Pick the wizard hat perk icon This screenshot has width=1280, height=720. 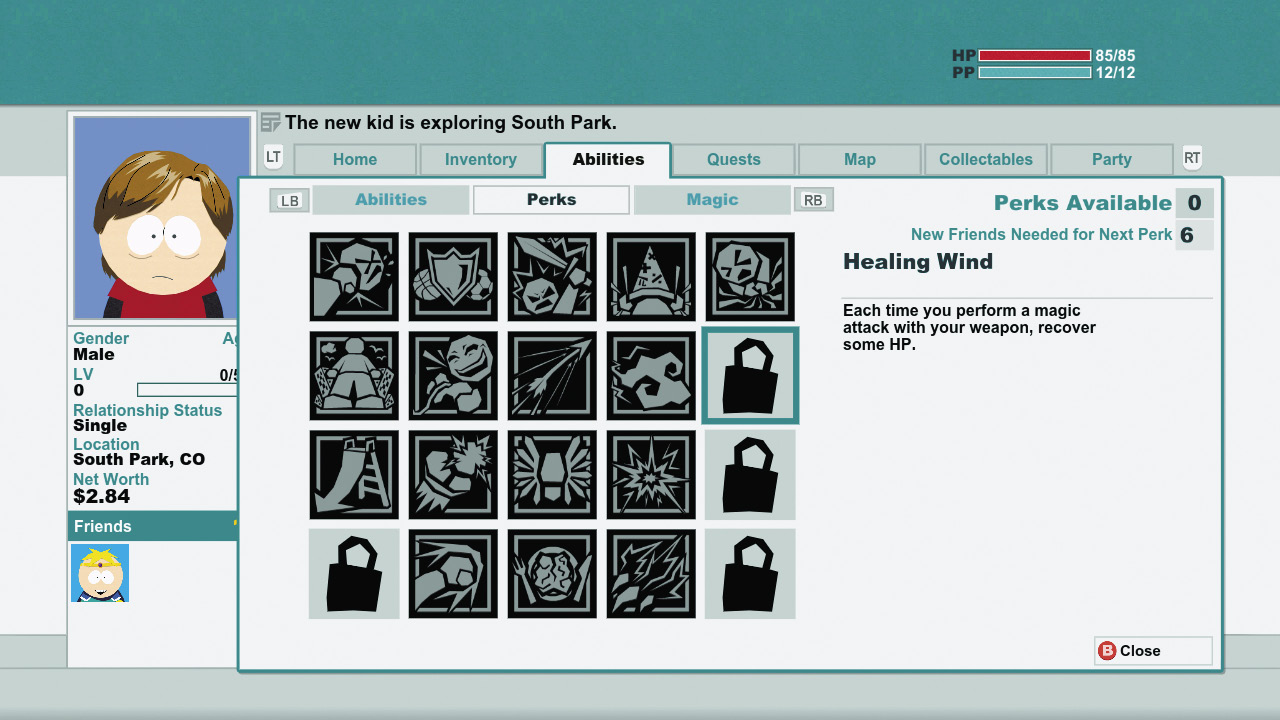point(651,277)
